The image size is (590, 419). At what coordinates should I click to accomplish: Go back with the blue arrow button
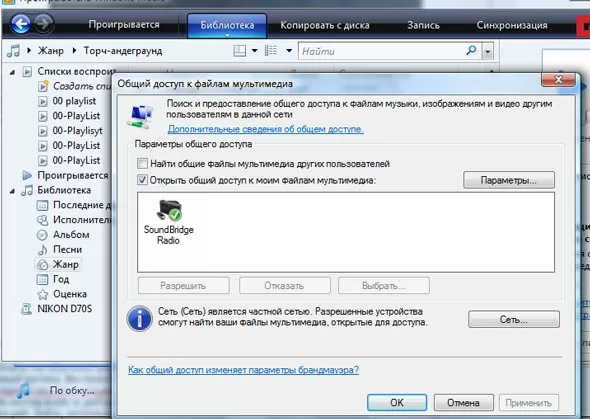tap(20, 24)
